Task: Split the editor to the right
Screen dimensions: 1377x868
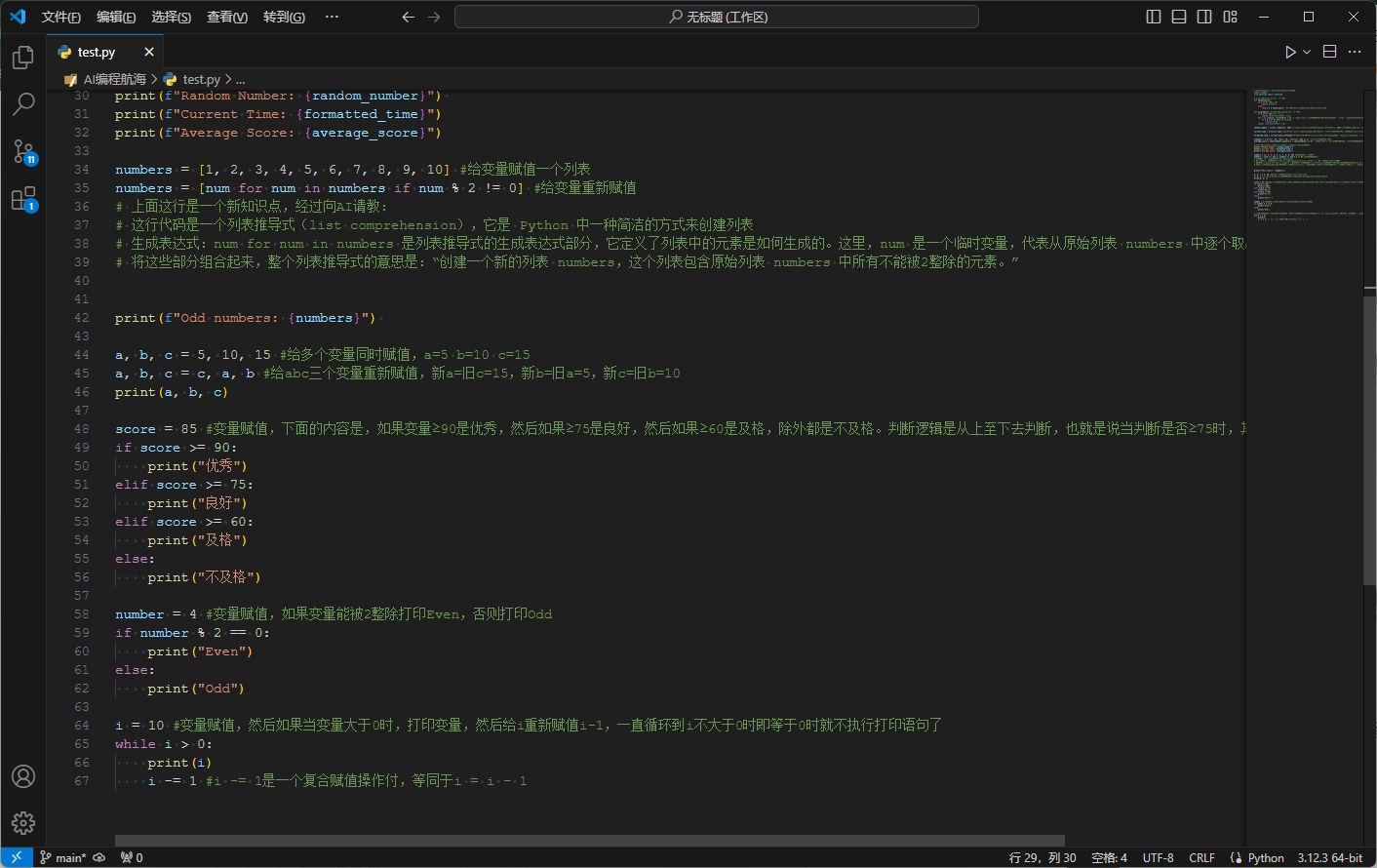Action: (1329, 52)
